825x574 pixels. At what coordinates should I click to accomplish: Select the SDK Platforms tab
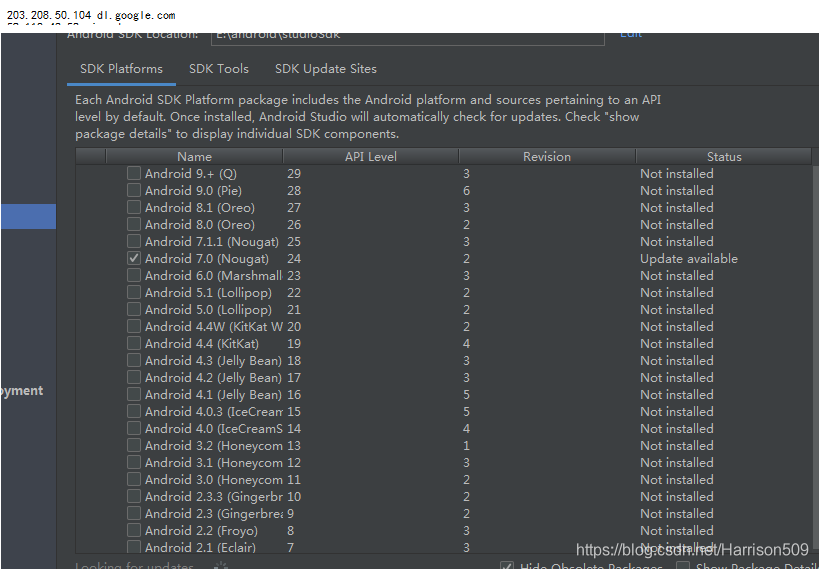(121, 69)
